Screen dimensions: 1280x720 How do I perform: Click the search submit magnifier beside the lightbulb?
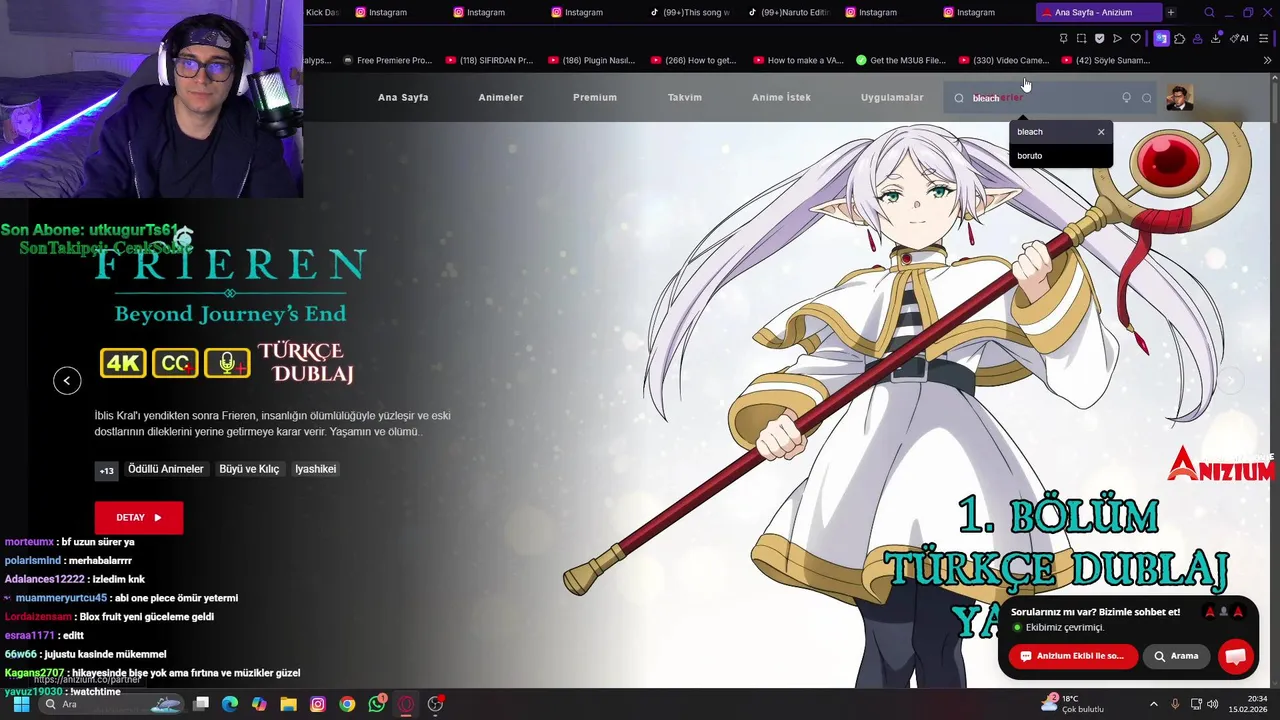(x=1147, y=98)
